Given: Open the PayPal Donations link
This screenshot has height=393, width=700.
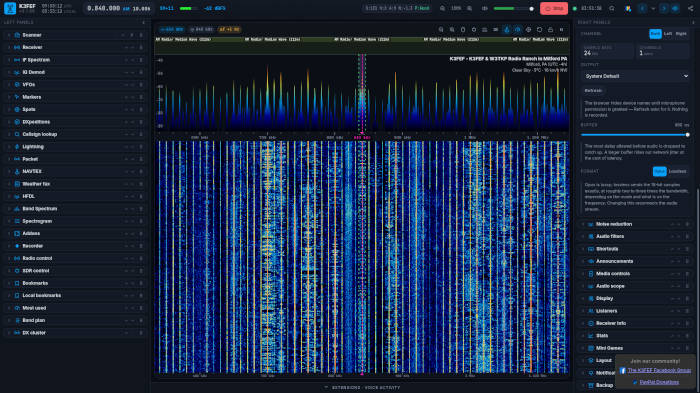Looking at the screenshot, I should point(659,382).
